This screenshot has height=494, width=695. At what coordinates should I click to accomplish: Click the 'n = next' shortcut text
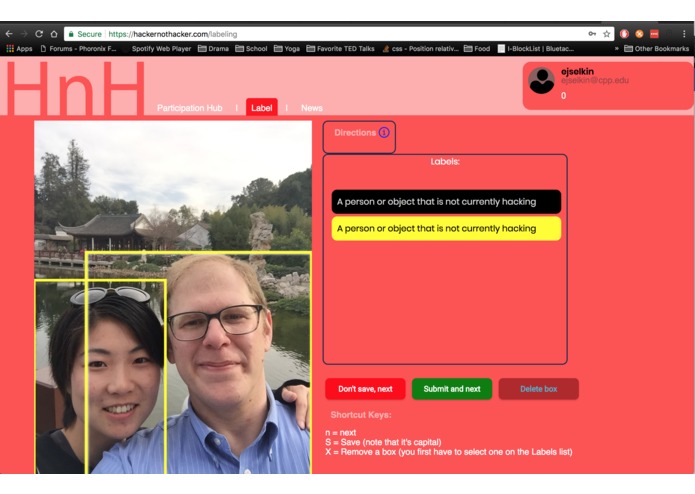coord(340,432)
